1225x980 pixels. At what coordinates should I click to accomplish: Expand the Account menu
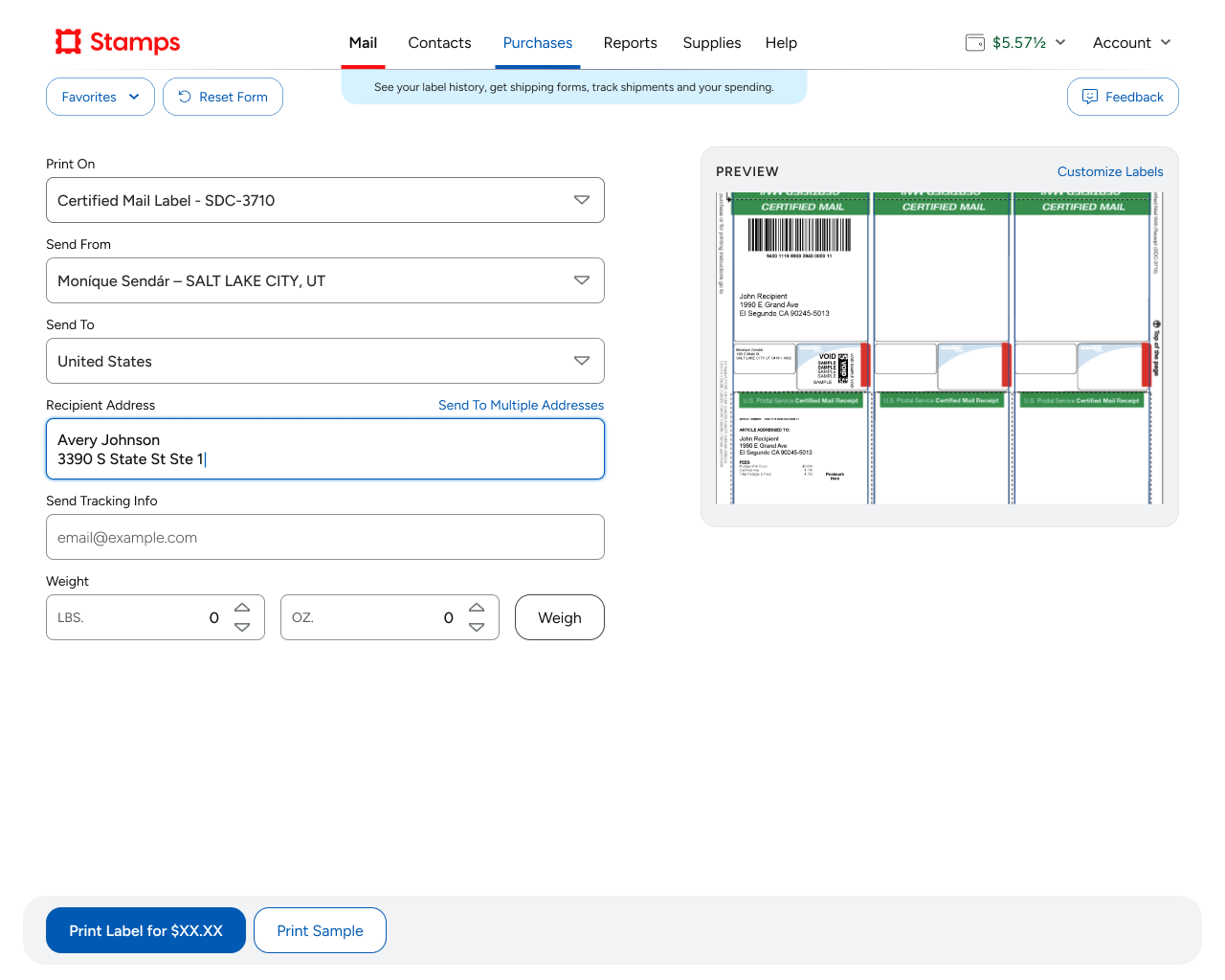point(1131,42)
